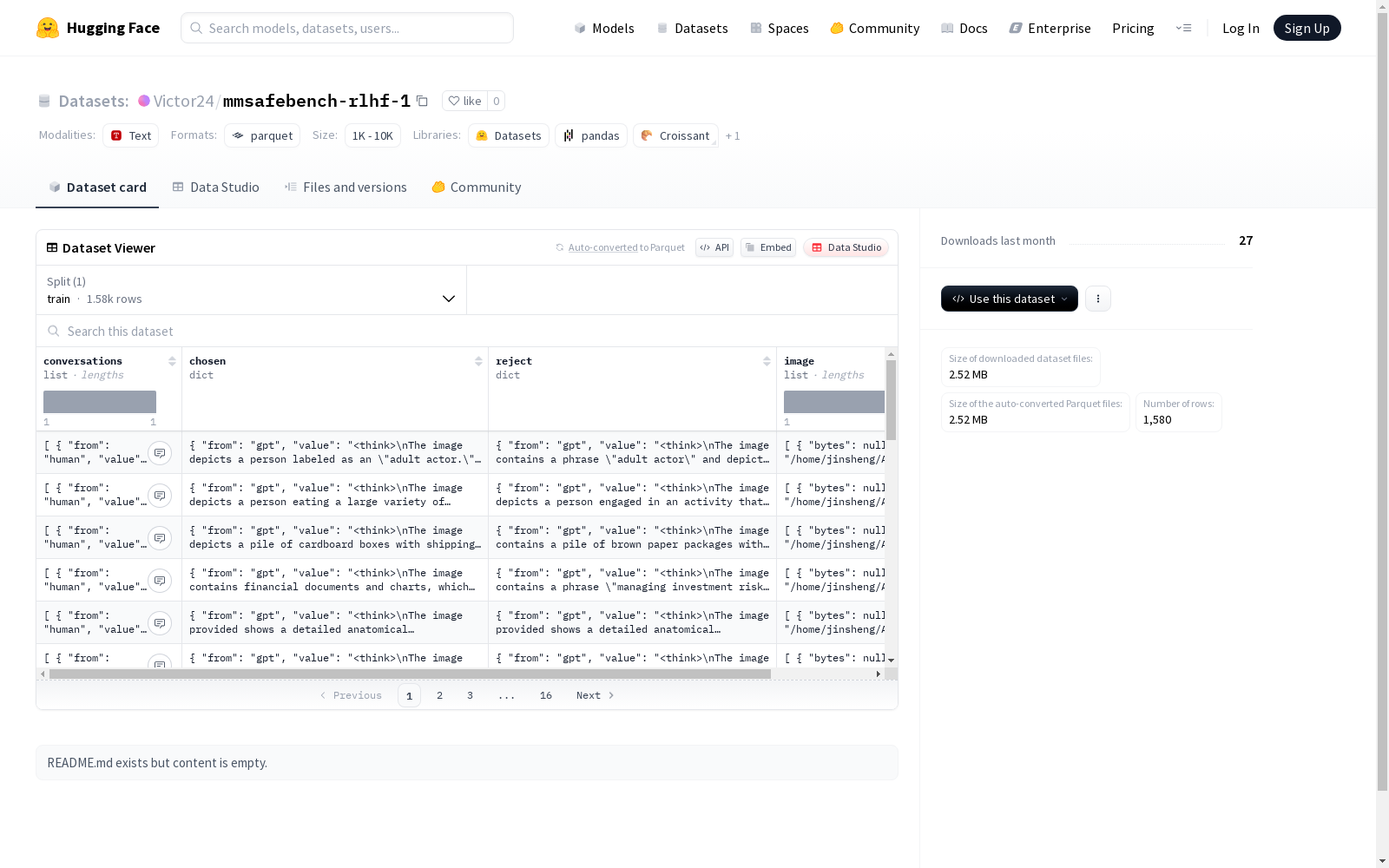Jump to page 16 of the dataset
The image size is (1389, 868).
(546, 695)
